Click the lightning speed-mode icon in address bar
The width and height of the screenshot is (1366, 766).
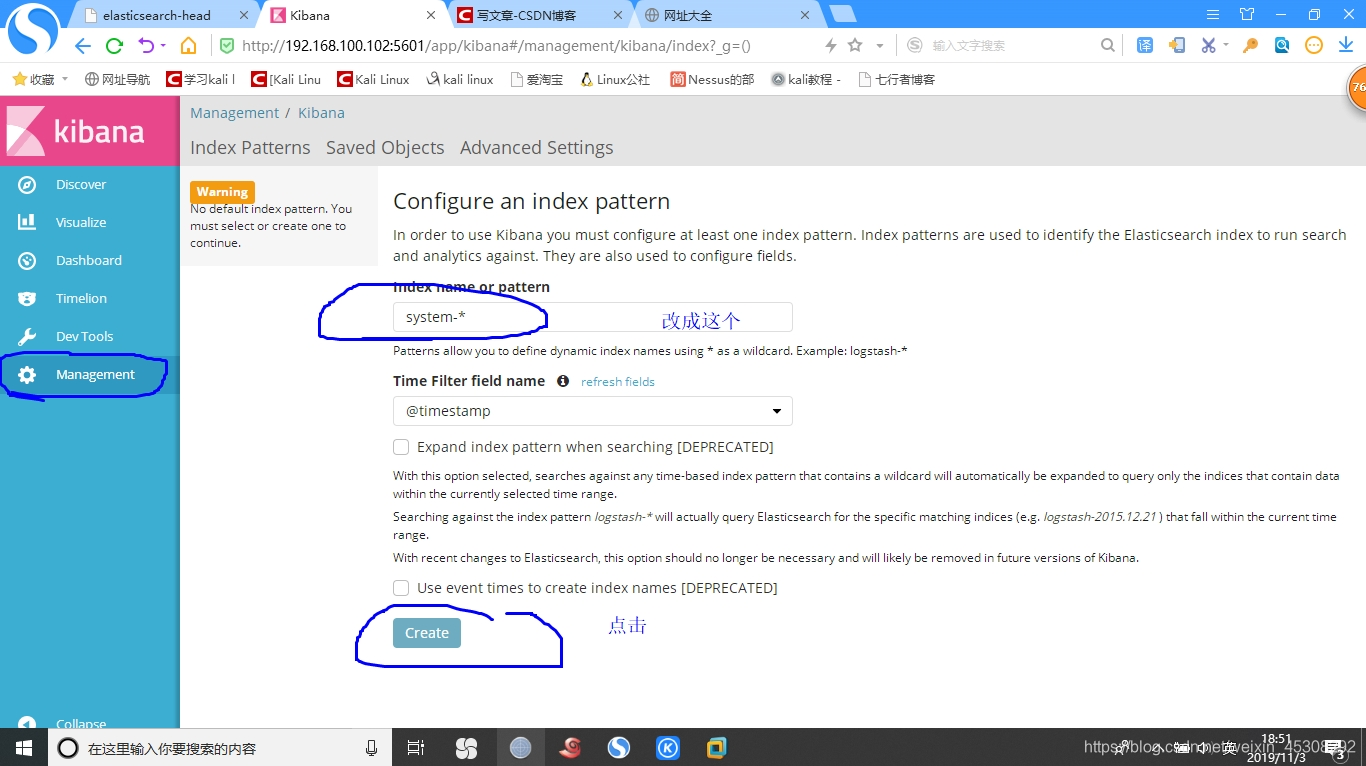[x=830, y=46]
